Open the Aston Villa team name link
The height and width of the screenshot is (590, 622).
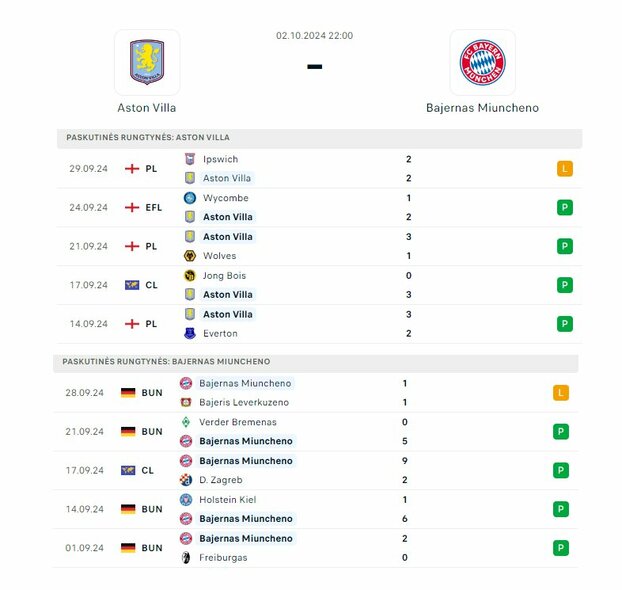[147, 107]
